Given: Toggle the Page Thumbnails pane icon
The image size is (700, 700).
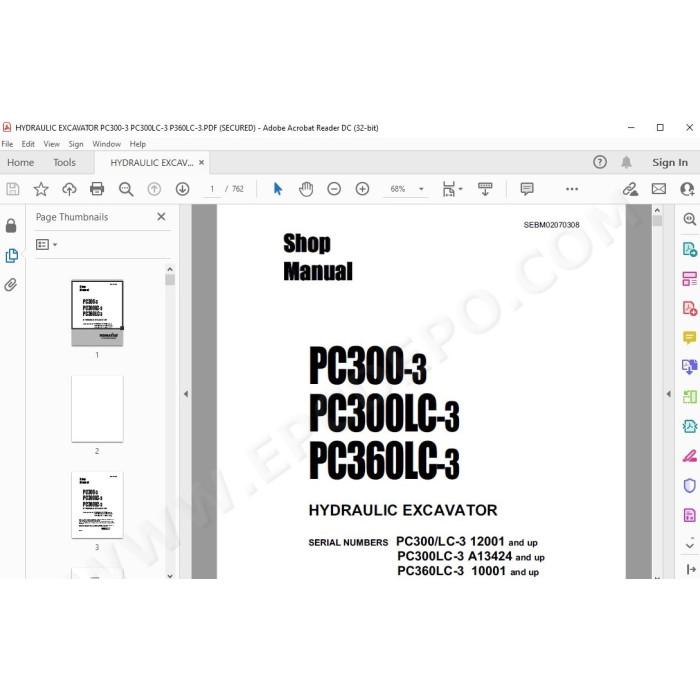Looking at the screenshot, I should (x=12, y=255).
